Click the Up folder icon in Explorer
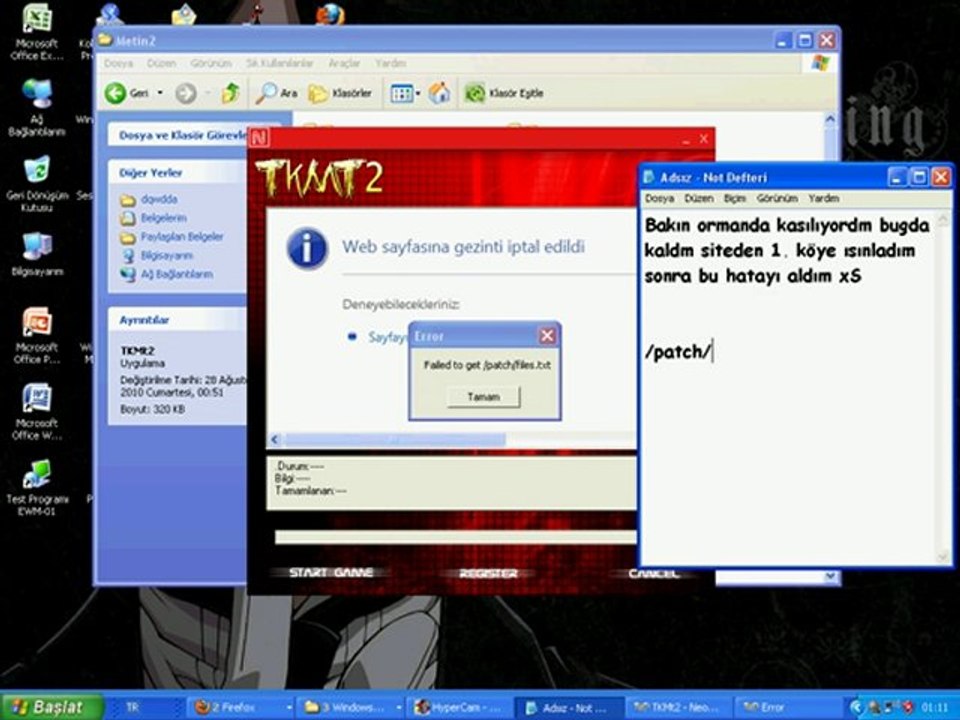 point(231,93)
